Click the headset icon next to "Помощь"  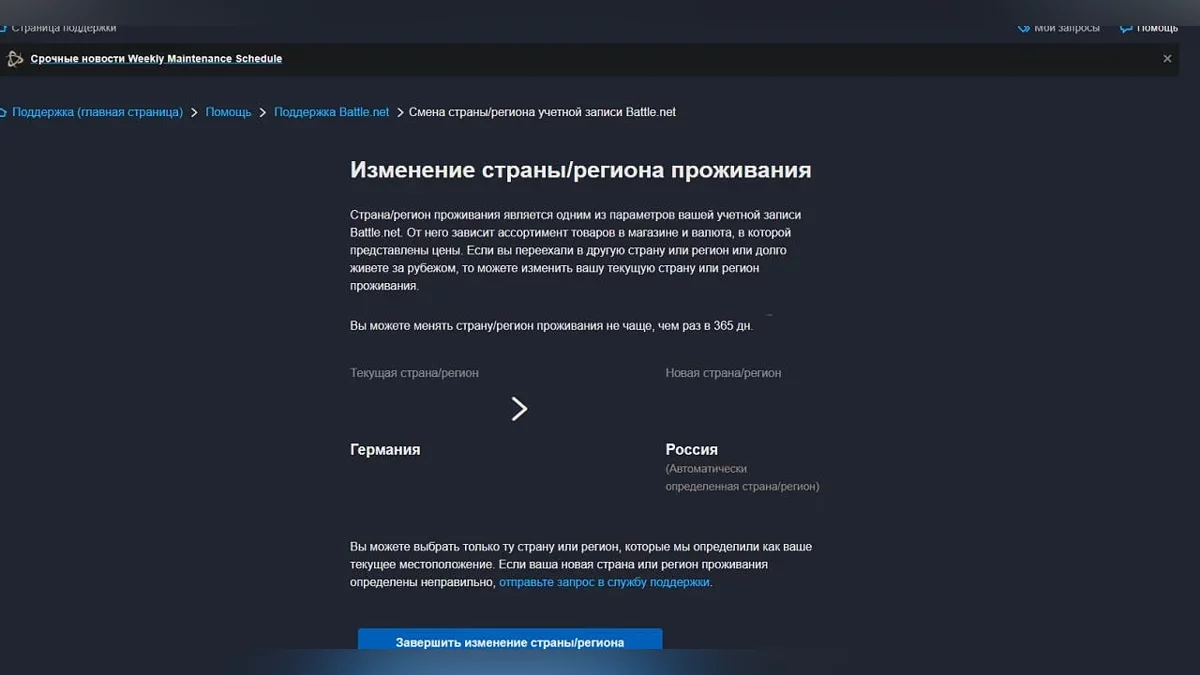[1124, 28]
